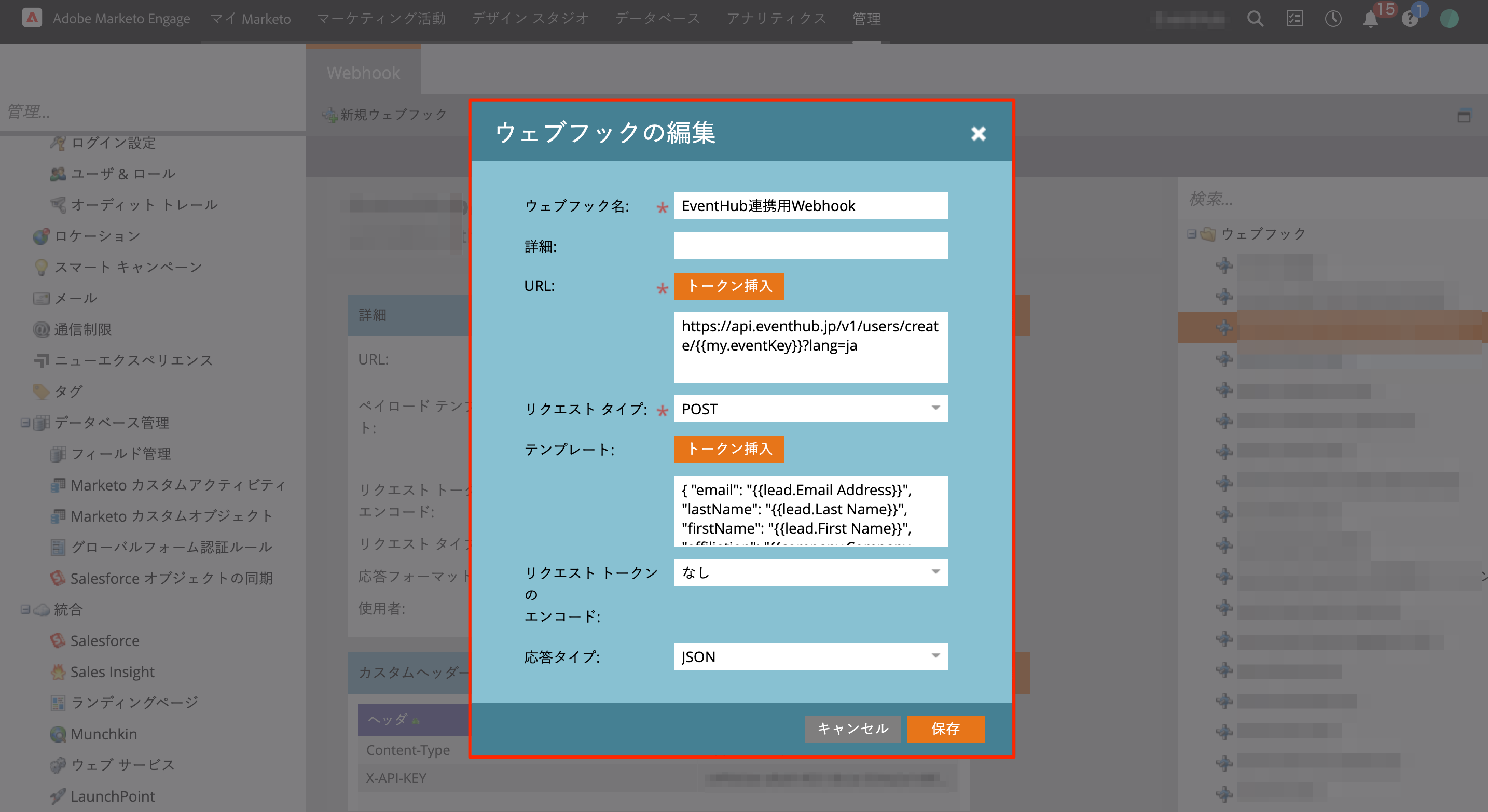Click the user avatar icon

click(x=1449, y=19)
